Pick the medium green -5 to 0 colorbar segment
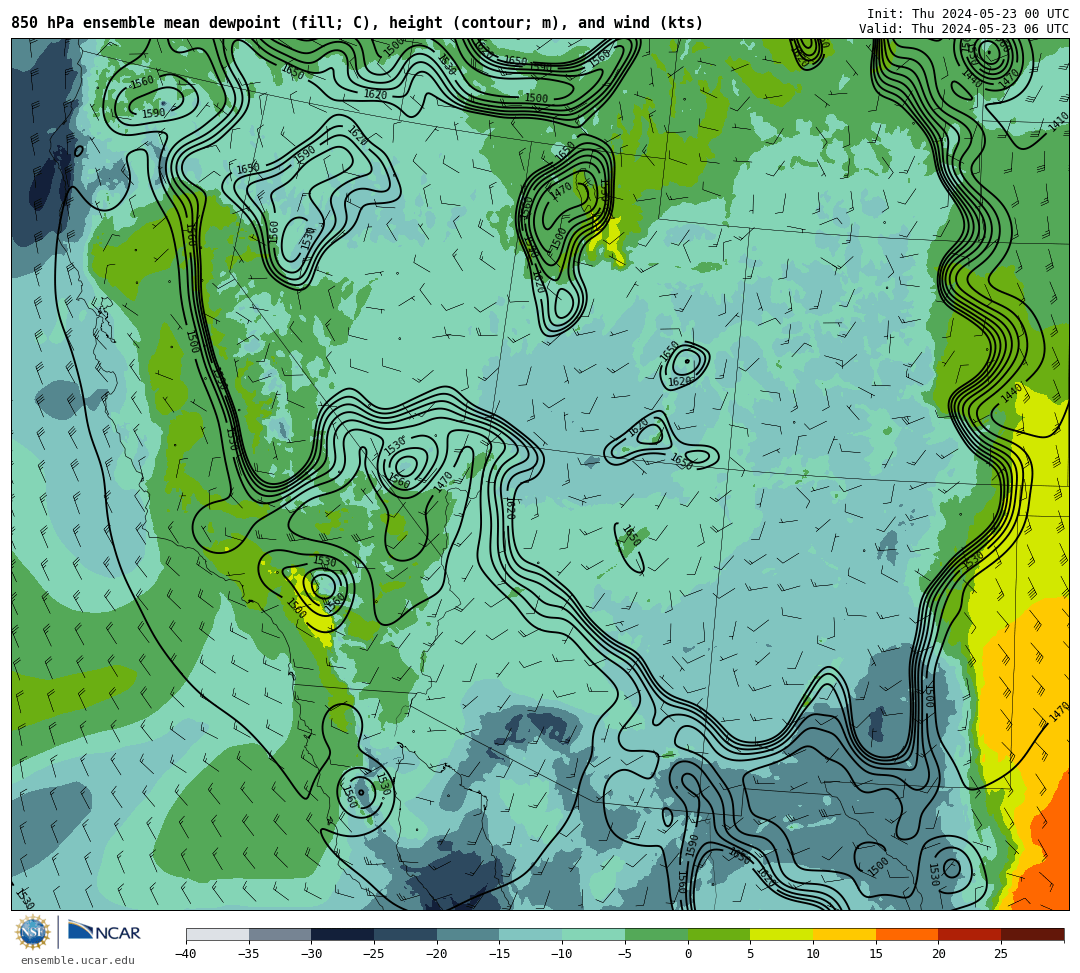1080x973 pixels. tap(656, 934)
